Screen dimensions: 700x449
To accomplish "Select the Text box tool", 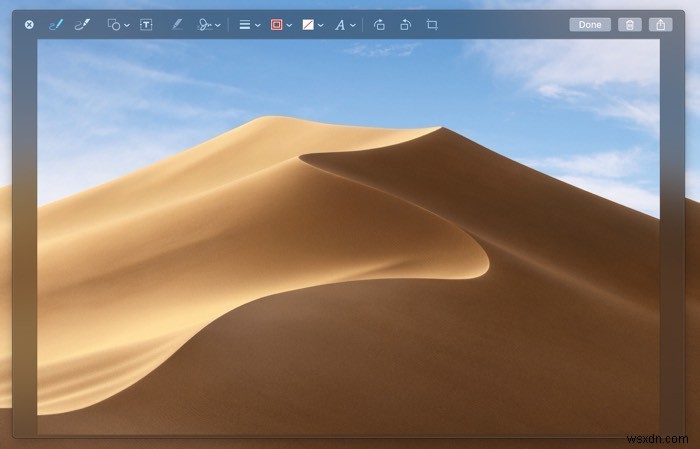I will click(x=146, y=25).
